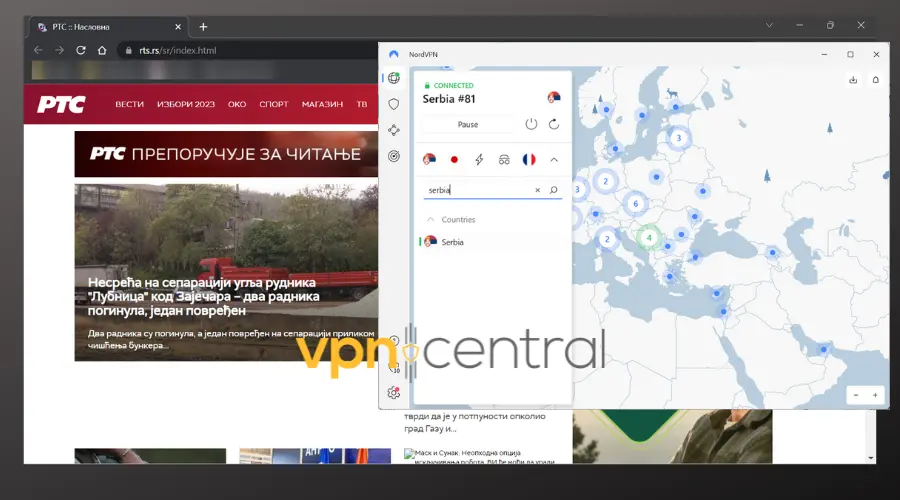Collapse the Countries list section
This screenshot has width=900, height=500.
tap(430, 219)
